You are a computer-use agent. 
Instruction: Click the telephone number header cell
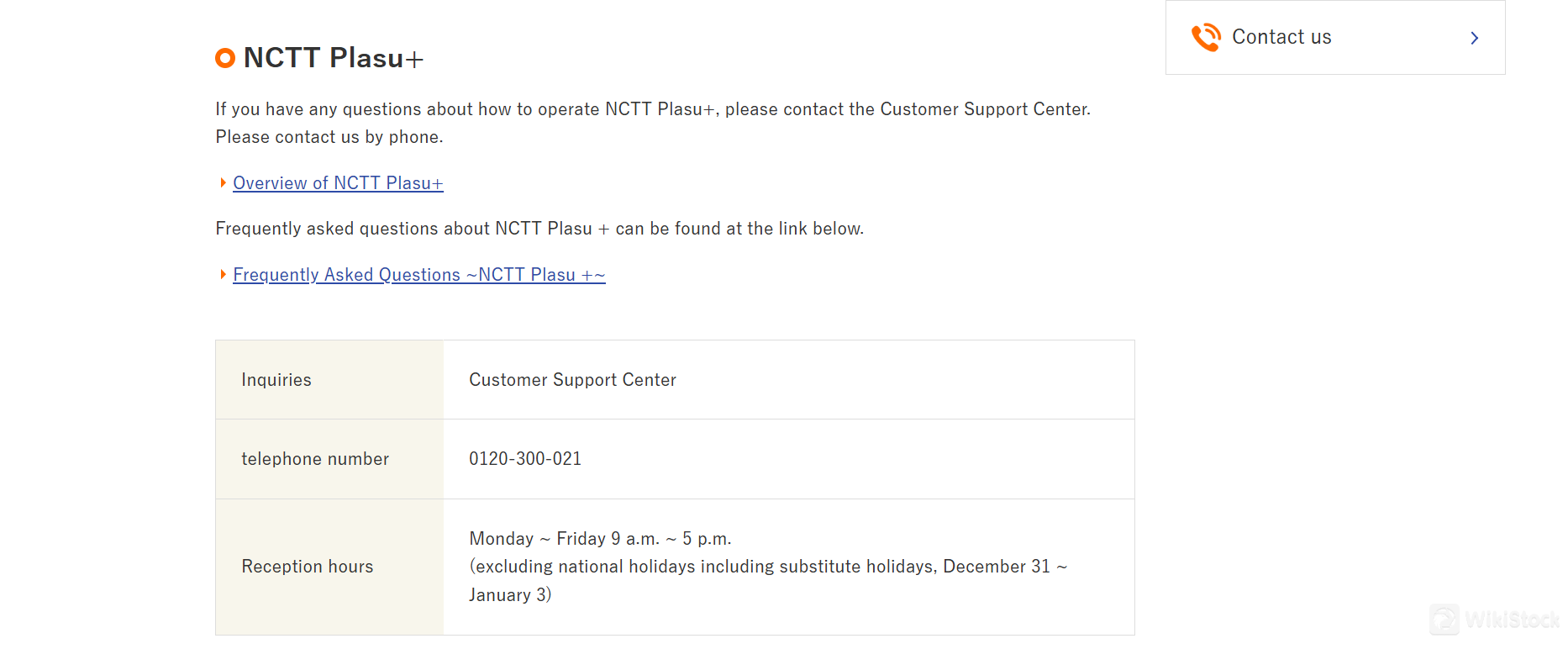tap(315, 459)
